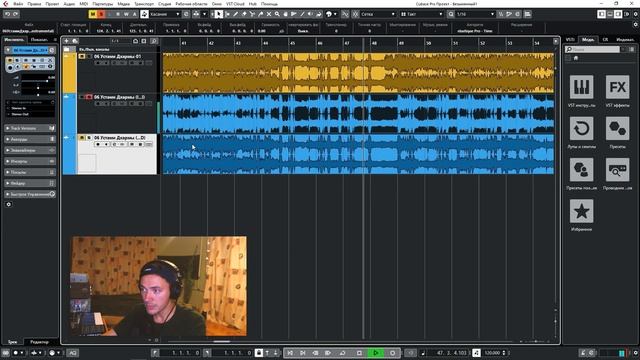Select the Glue tool

[x=260, y=14]
